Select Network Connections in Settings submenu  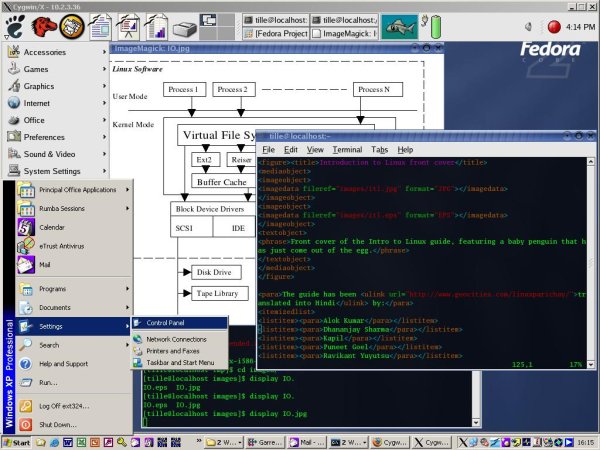tap(175, 339)
